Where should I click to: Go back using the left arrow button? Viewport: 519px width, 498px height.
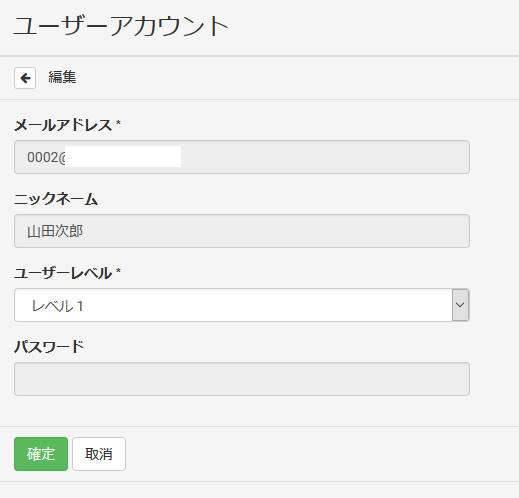click(25, 78)
